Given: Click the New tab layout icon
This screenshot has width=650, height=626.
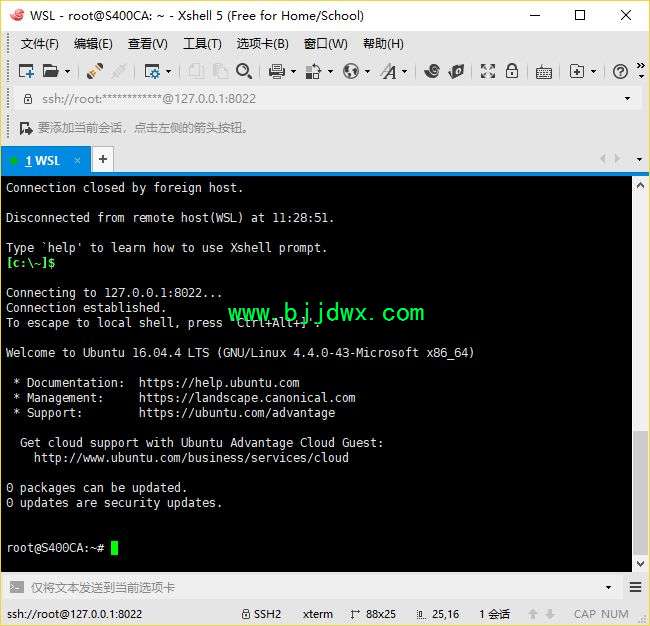Looking at the screenshot, I should pos(577,71).
